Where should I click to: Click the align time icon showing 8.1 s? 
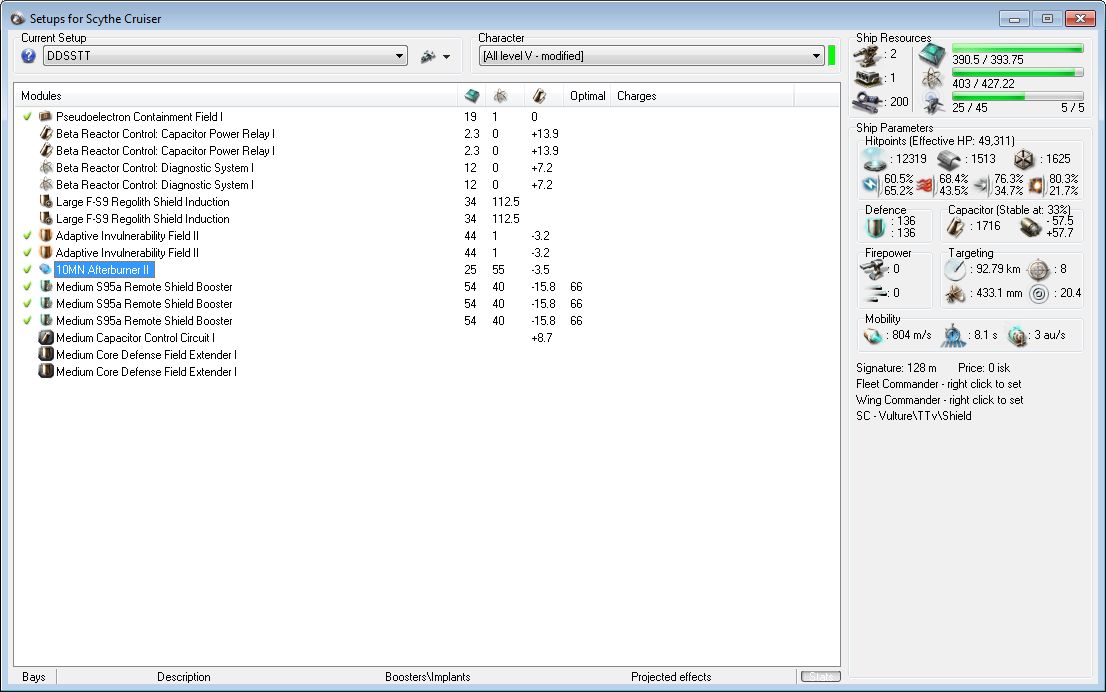(x=953, y=336)
